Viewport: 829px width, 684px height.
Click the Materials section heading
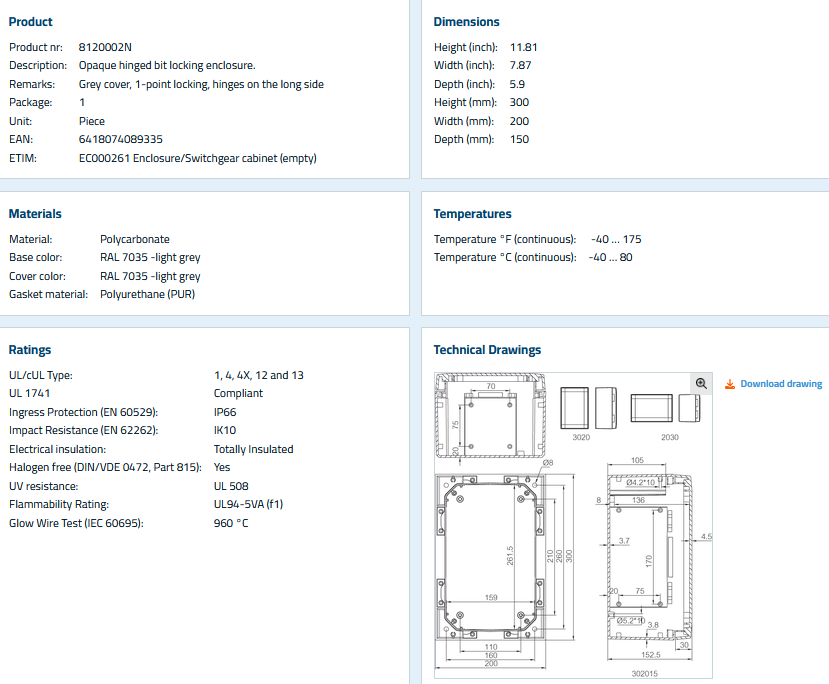coord(35,214)
